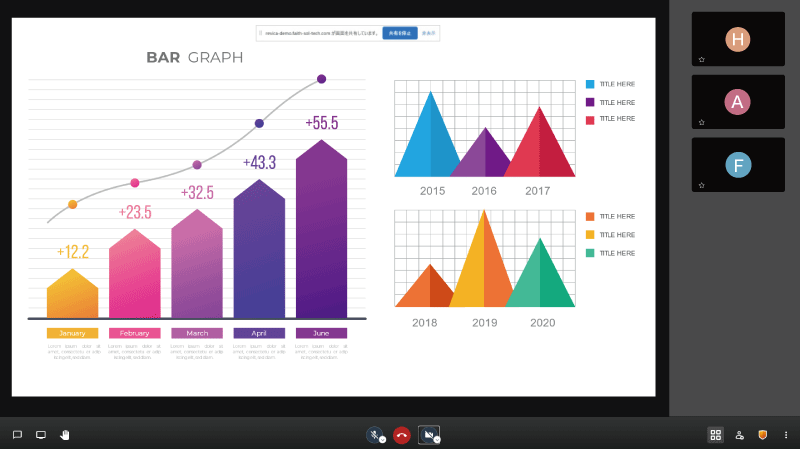The image size is (800, 449).
Task: Click blue legend swatch in upper chart
Action: [590, 84]
